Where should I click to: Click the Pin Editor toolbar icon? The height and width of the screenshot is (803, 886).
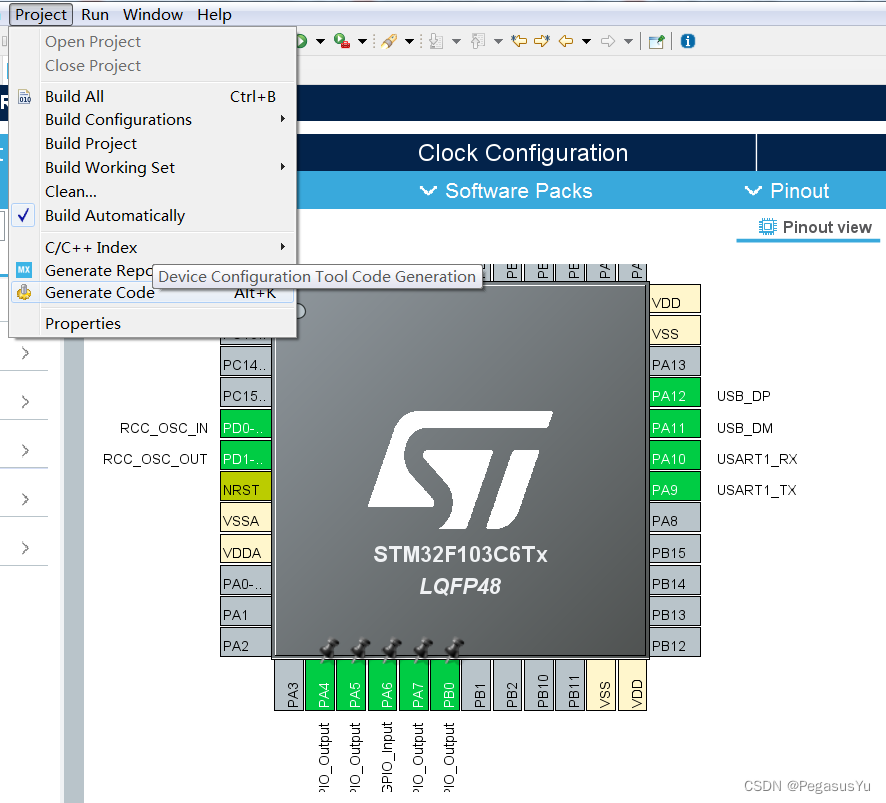pos(657,41)
